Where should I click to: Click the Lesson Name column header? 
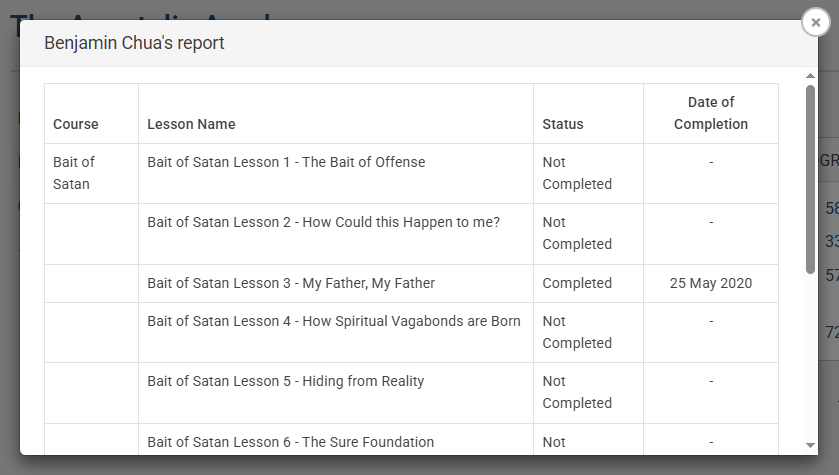(x=191, y=124)
